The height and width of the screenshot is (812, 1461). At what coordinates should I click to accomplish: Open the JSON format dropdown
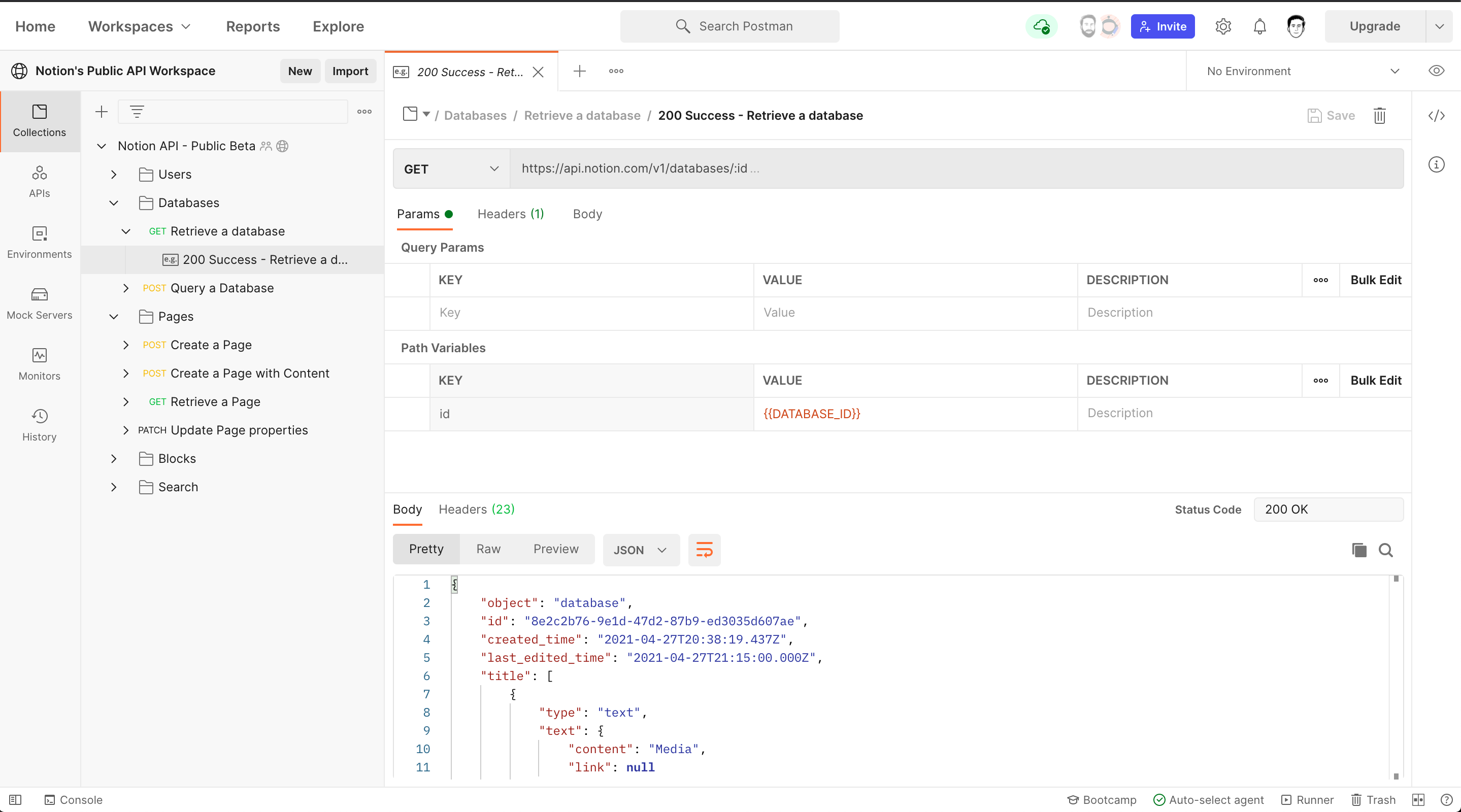tap(641, 550)
